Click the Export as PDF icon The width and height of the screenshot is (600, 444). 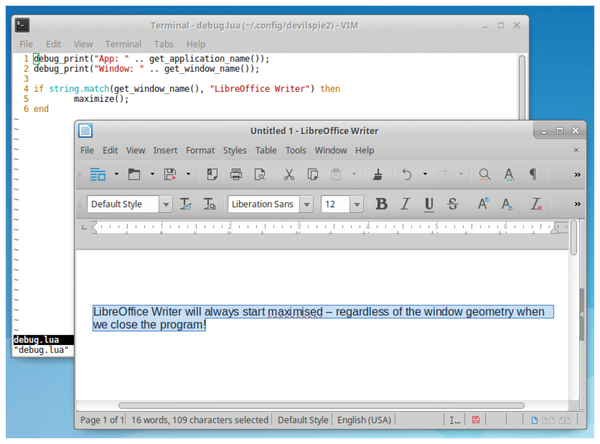pos(212,175)
